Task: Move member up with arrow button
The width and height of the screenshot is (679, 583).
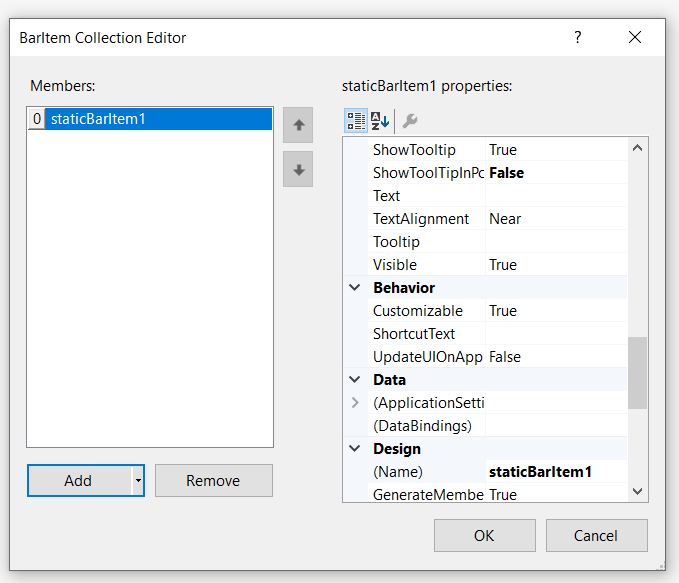Action: pos(298,125)
